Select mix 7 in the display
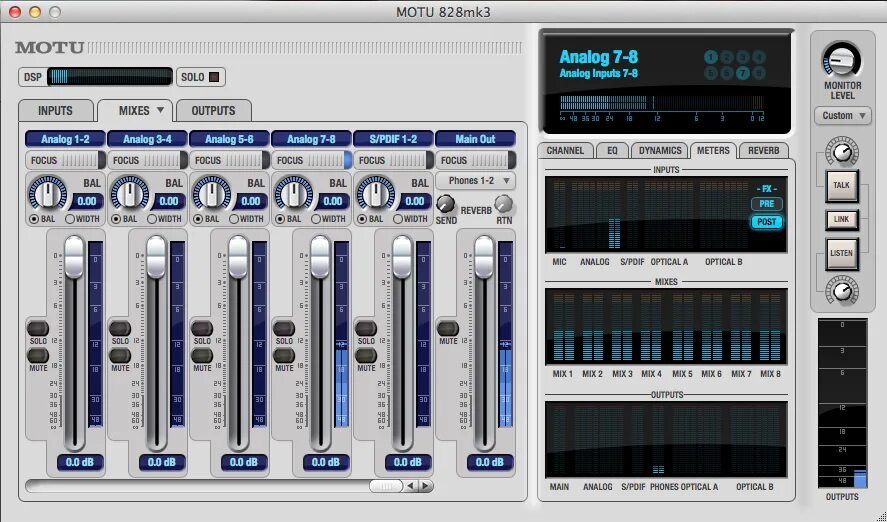The image size is (887, 522). click(x=743, y=73)
